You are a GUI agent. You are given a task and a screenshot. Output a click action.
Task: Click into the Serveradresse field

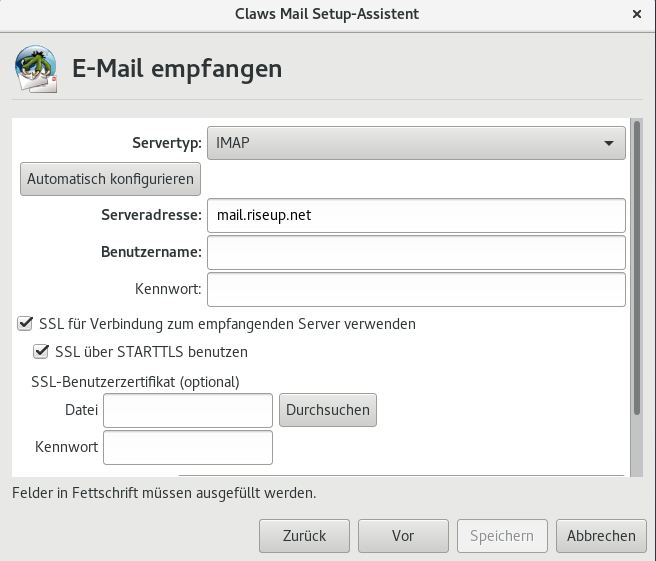pyautogui.click(x=416, y=215)
